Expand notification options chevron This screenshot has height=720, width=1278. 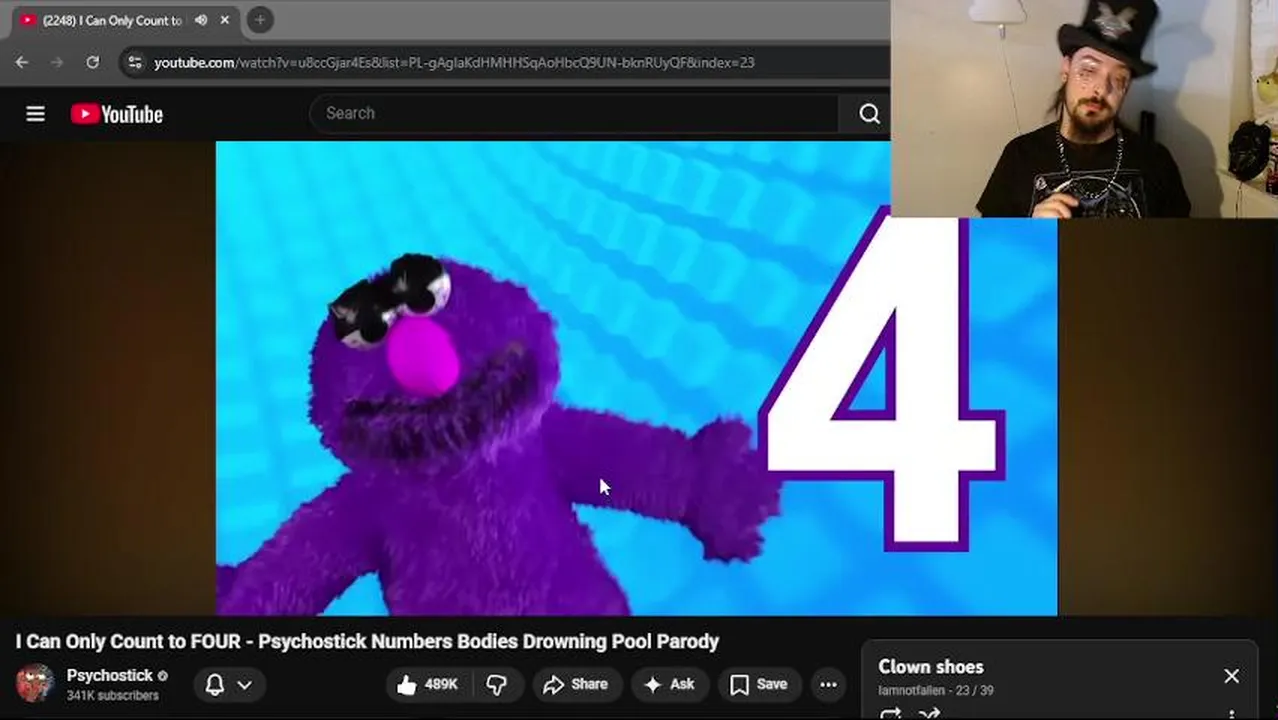click(244, 685)
